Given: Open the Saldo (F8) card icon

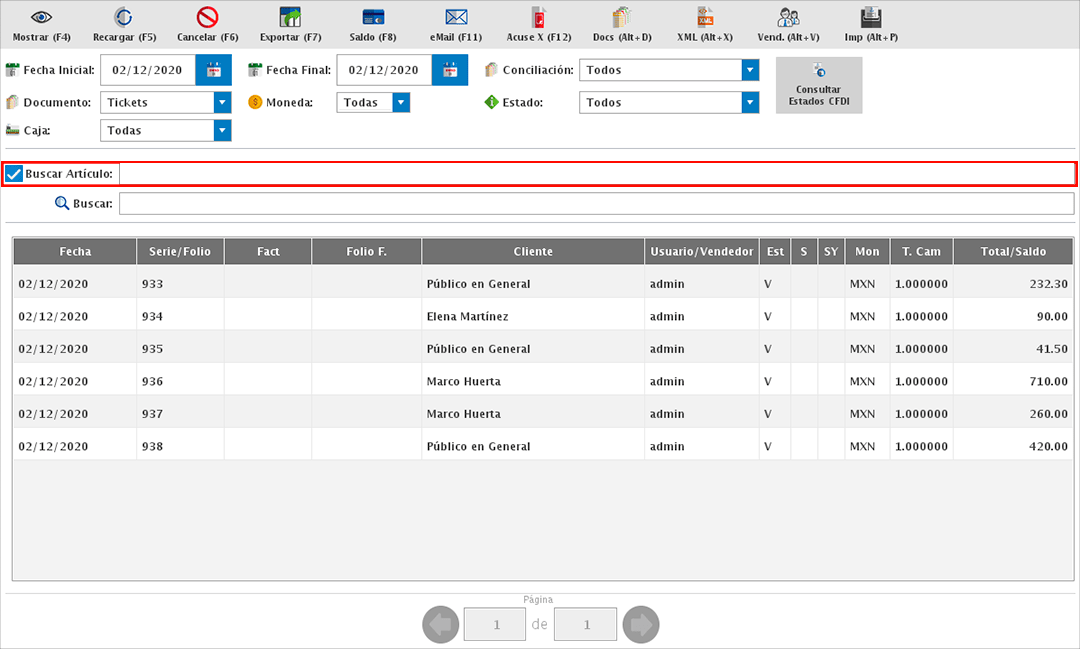Looking at the screenshot, I should coord(373,18).
